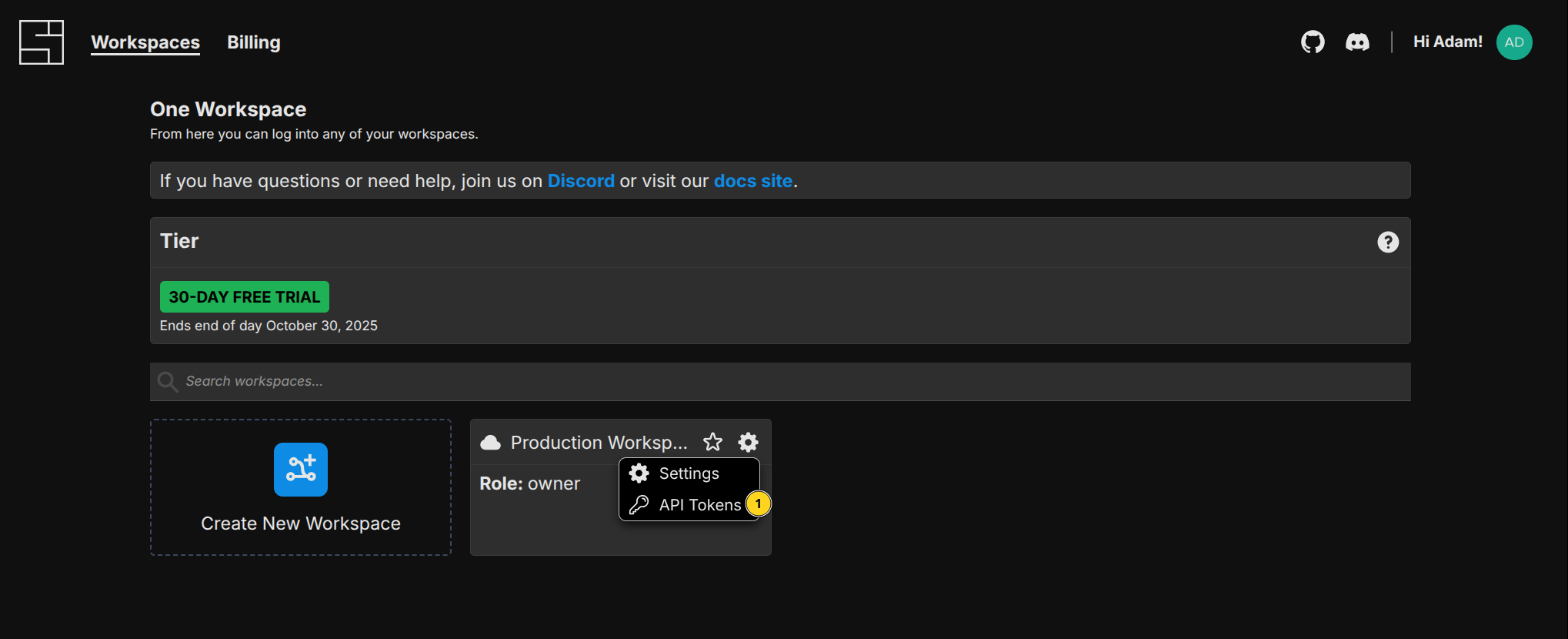Switch to the Billing tab
1568x639 pixels.
coord(253,42)
